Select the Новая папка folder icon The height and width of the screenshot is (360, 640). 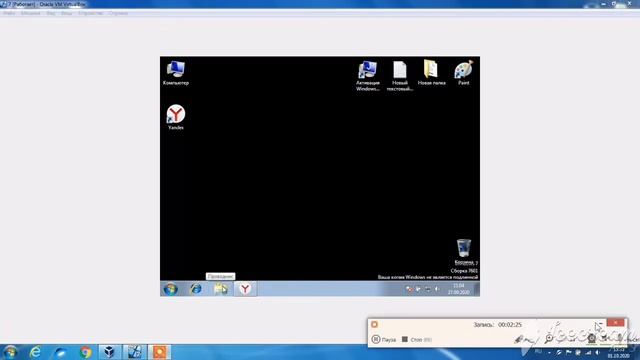click(x=431, y=73)
